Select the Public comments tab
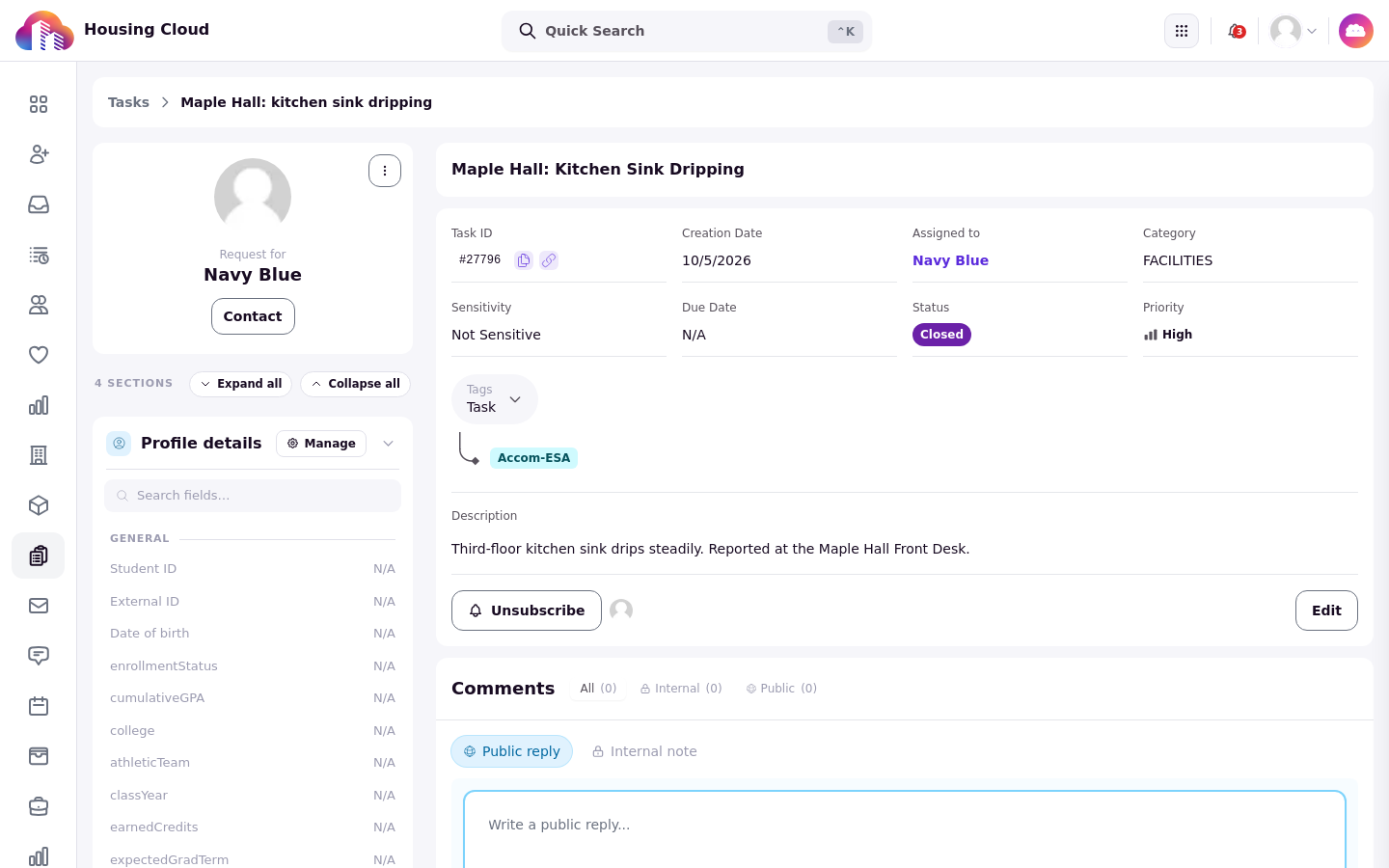 [x=781, y=689]
